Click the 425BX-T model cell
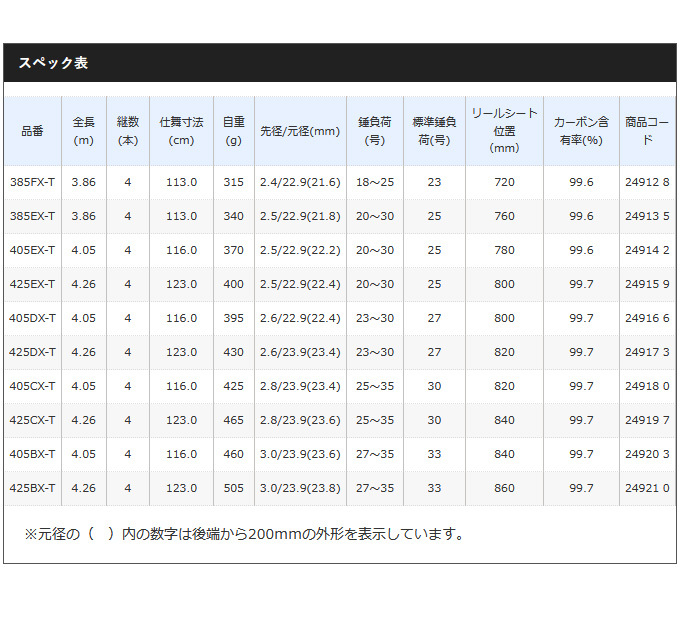Viewport: 680px width, 642px height. tap(32, 488)
